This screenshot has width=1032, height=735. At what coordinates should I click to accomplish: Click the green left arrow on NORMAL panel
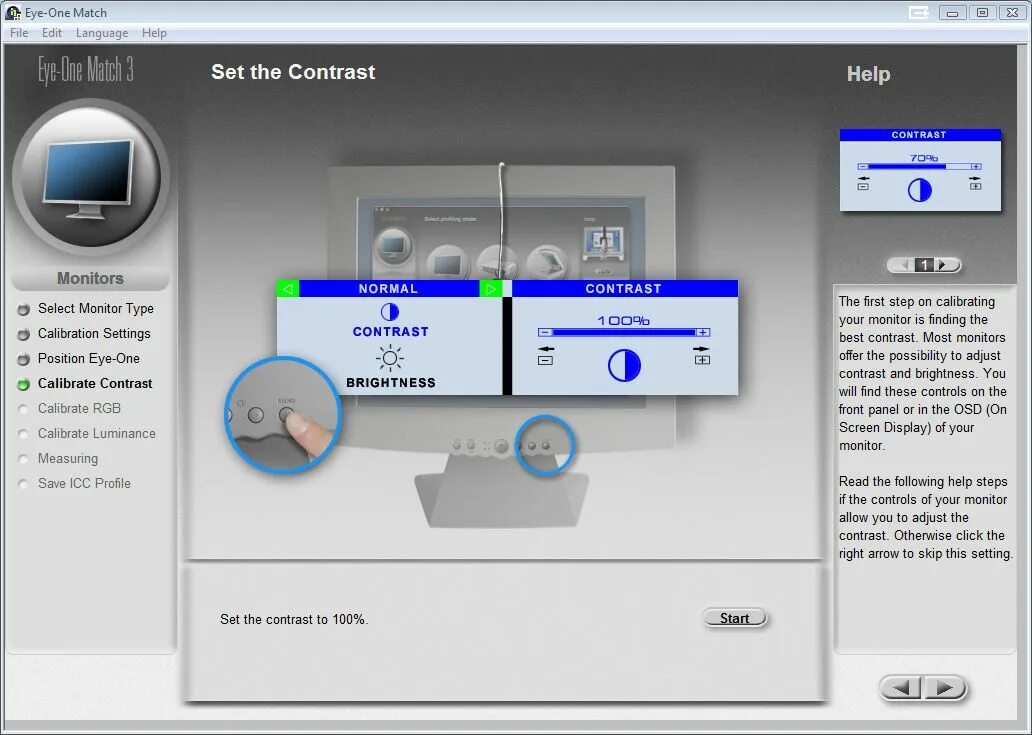pos(288,288)
